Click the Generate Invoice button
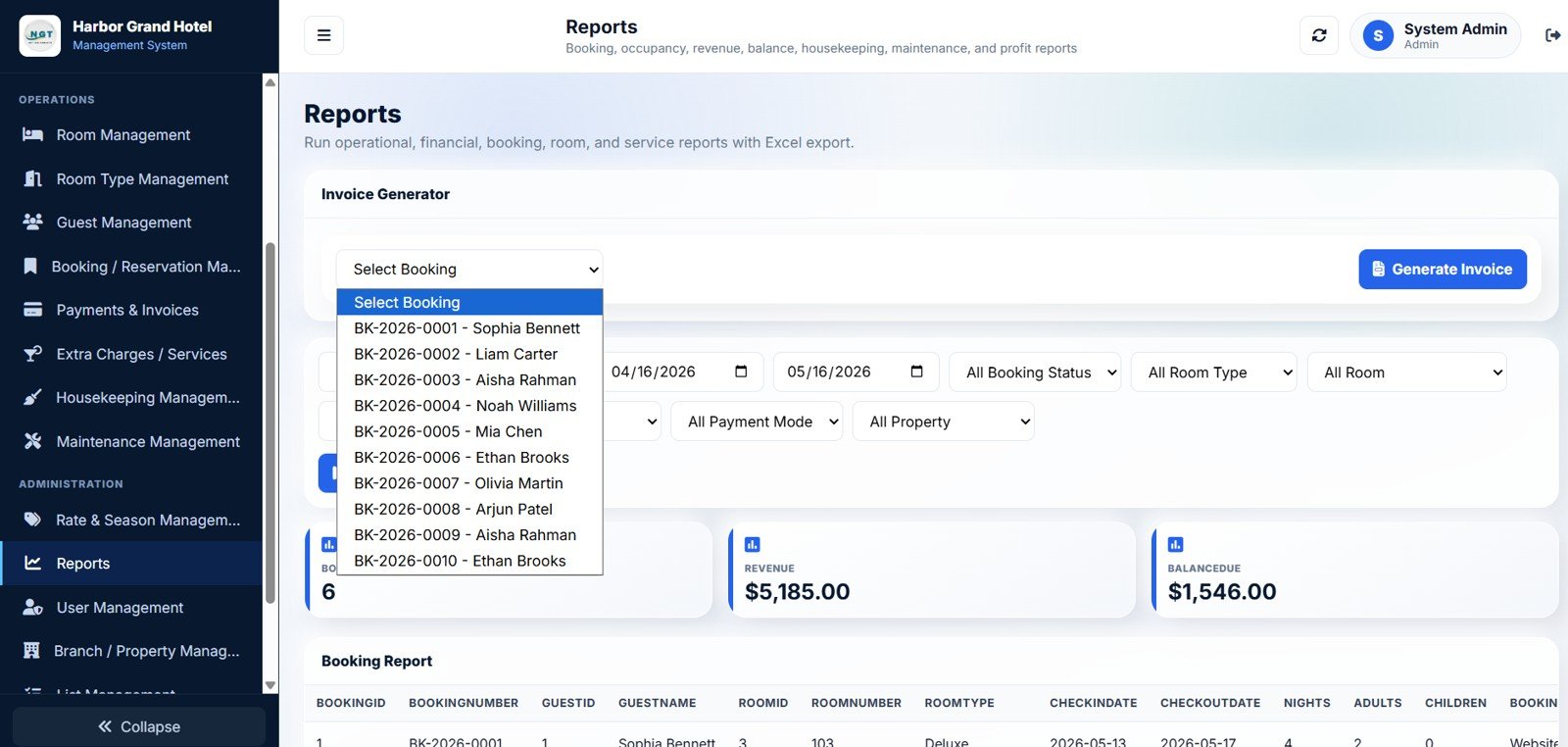 pos(1443,269)
